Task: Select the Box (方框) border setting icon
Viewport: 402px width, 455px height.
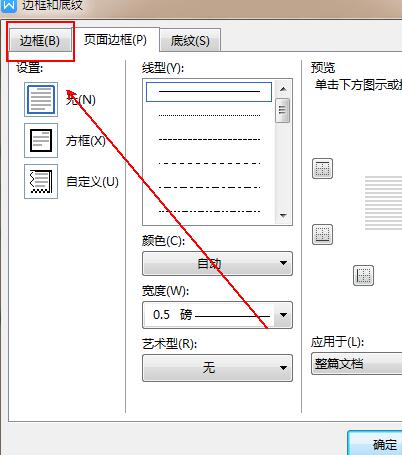Action: 41,140
